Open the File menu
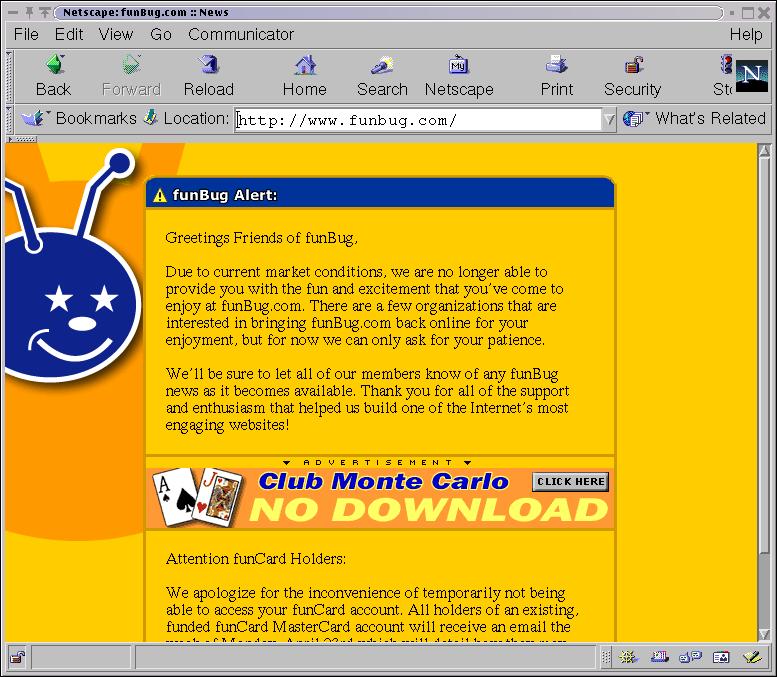The image size is (777, 677). coord(26,34)
